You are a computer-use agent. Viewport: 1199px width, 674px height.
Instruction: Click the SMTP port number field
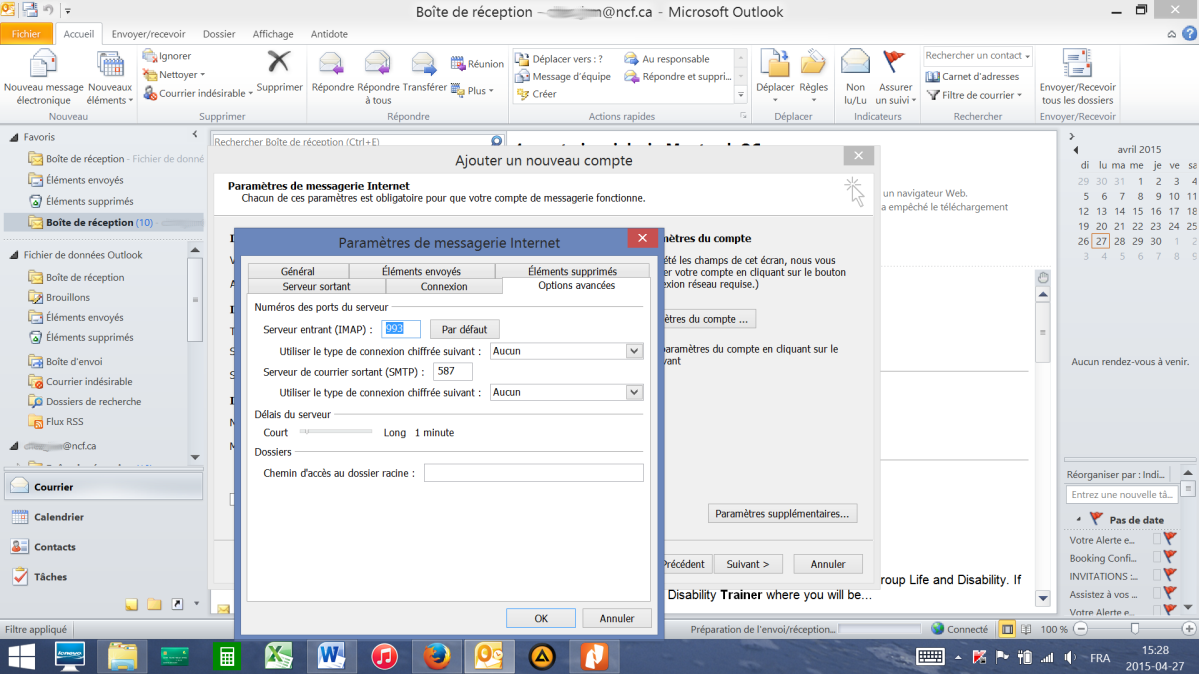pos(453,371)
